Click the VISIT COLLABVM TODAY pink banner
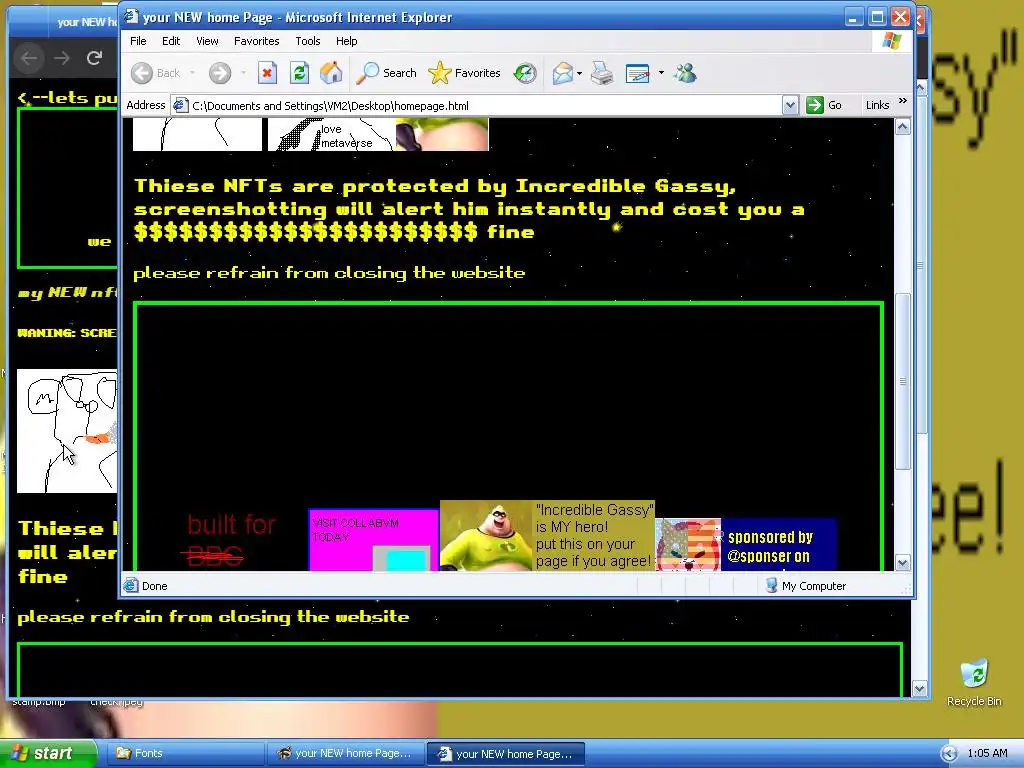This screenshot has height=768, width=1024. 373,540
